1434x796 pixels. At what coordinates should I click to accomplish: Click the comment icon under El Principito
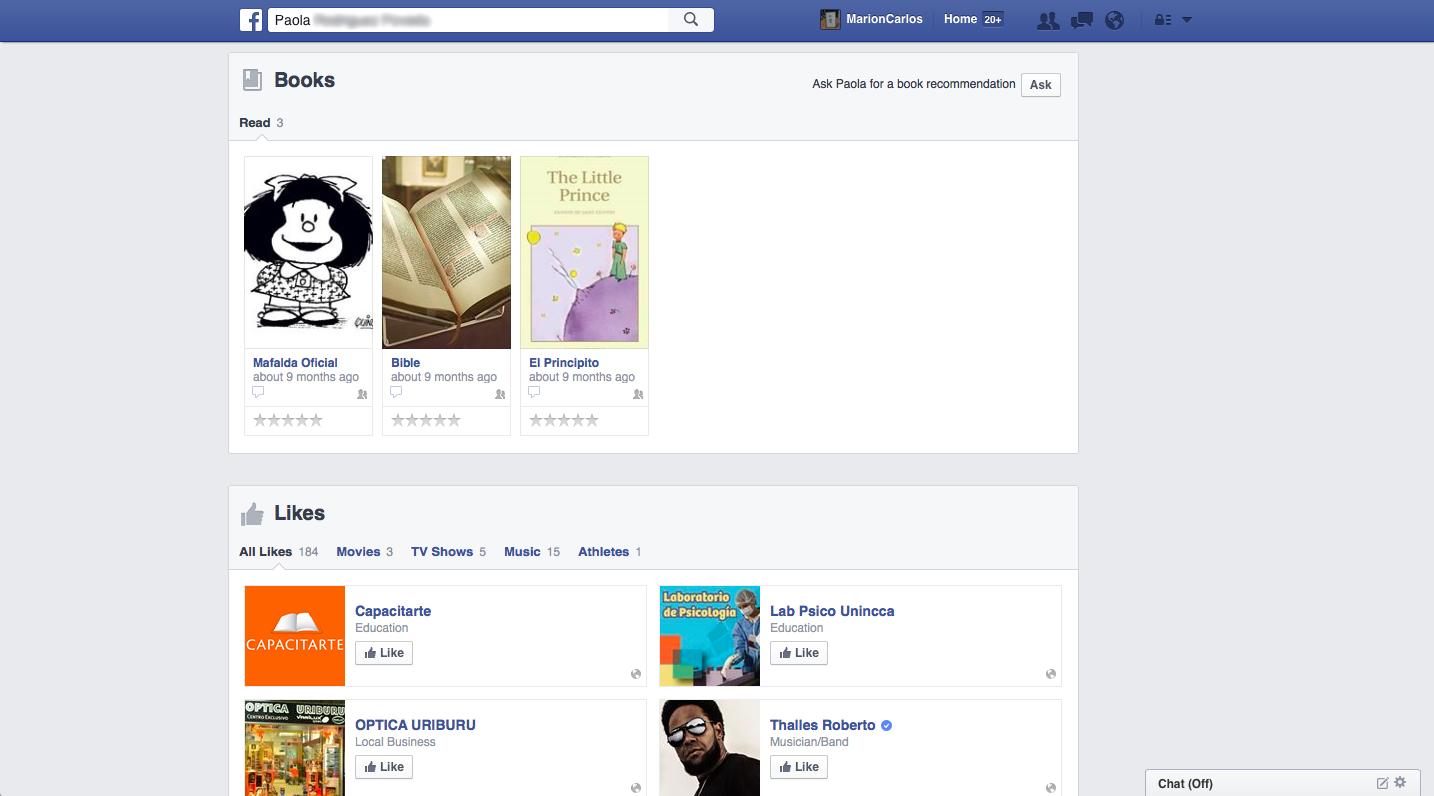point(534,393)
